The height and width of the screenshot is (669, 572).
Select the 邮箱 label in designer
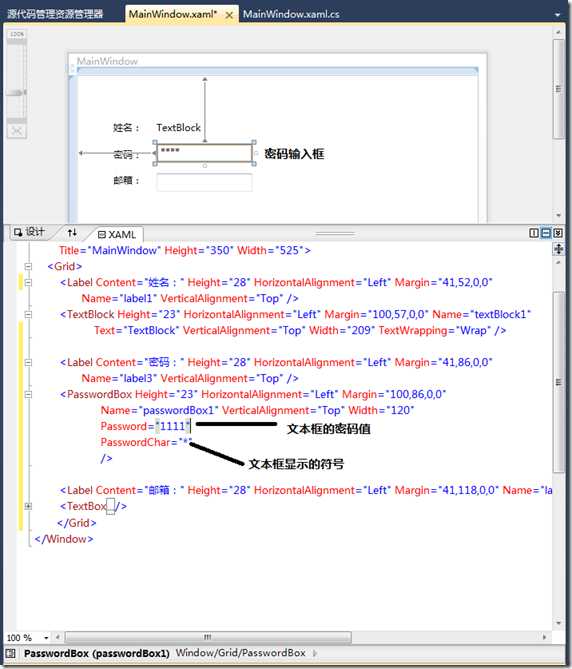(126, 180)
